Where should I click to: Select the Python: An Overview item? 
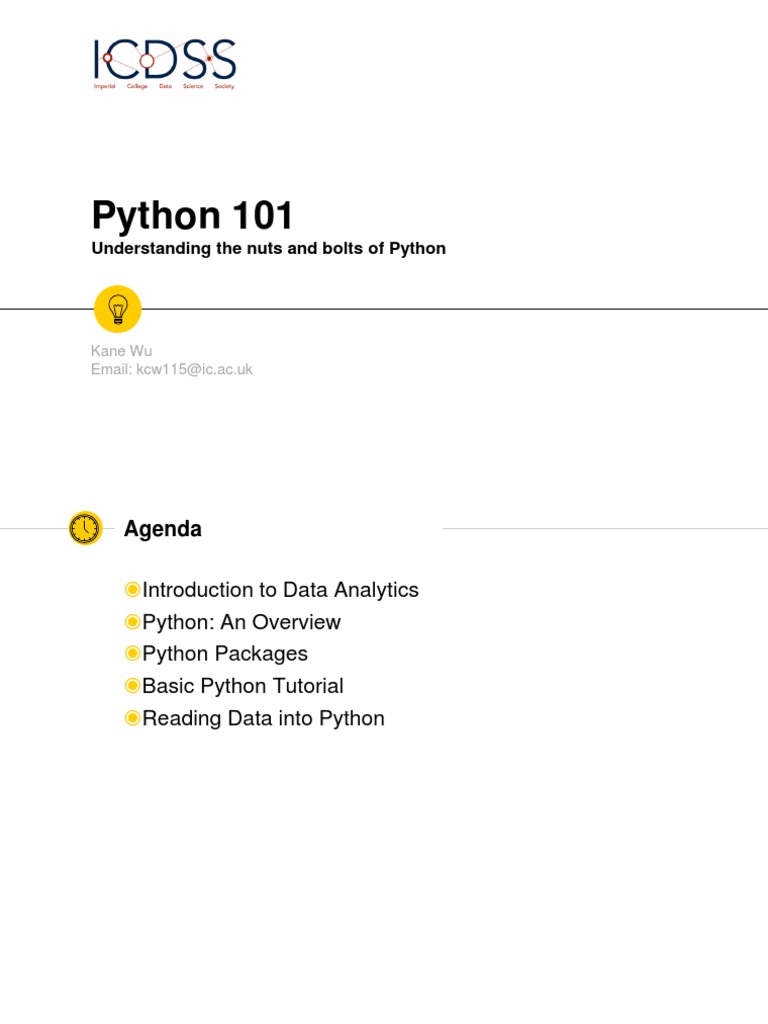tap(241, 622)
